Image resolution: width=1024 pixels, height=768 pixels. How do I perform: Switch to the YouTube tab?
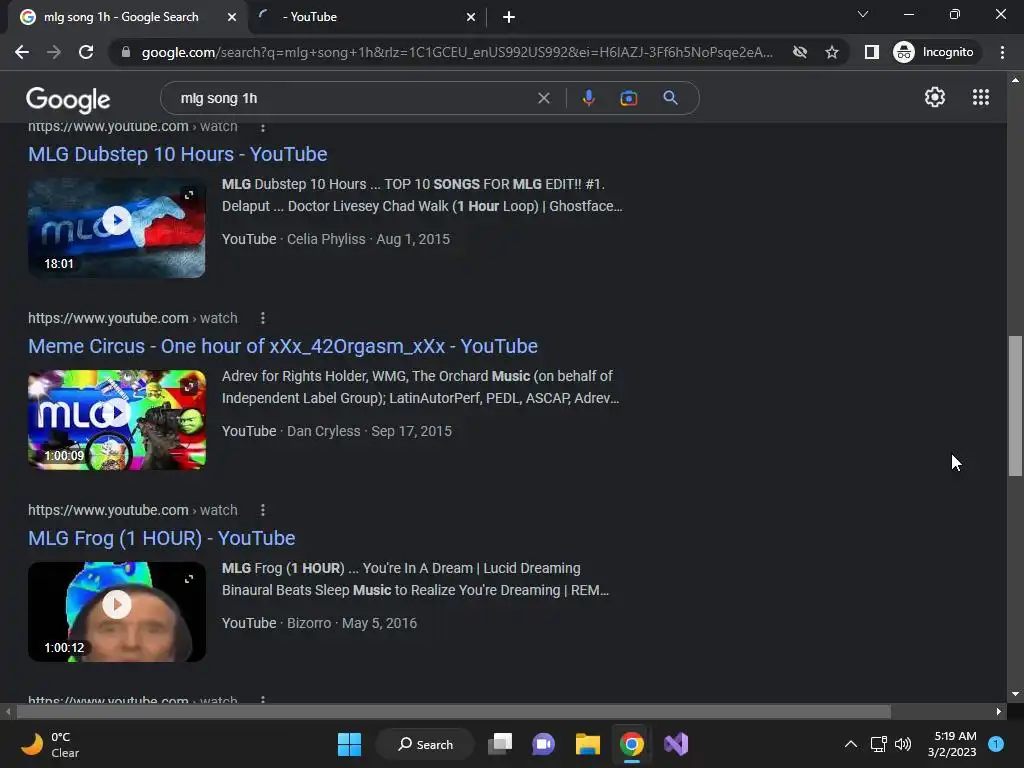366,17
